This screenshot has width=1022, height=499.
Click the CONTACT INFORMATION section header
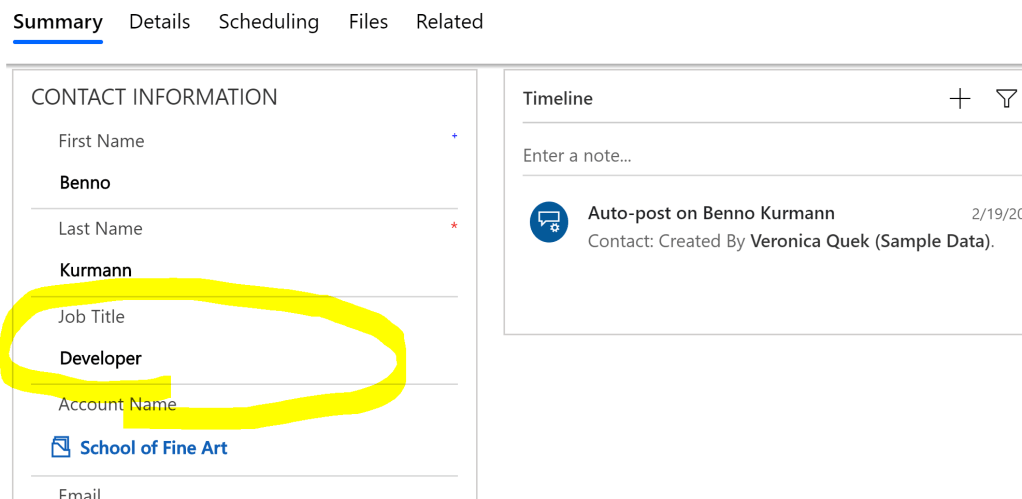154,97
